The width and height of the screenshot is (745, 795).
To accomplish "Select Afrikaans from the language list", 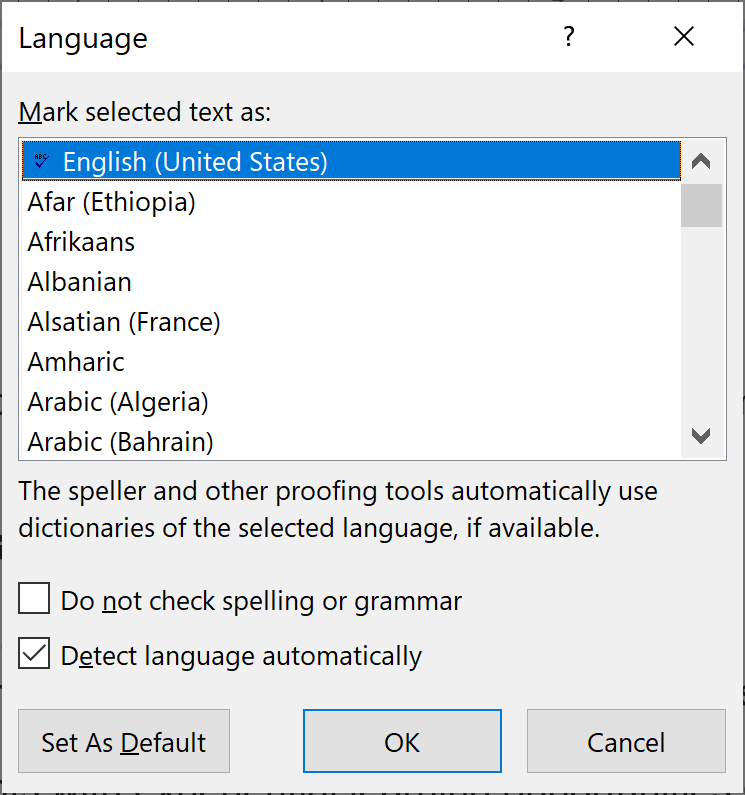I will click(82, 242).
